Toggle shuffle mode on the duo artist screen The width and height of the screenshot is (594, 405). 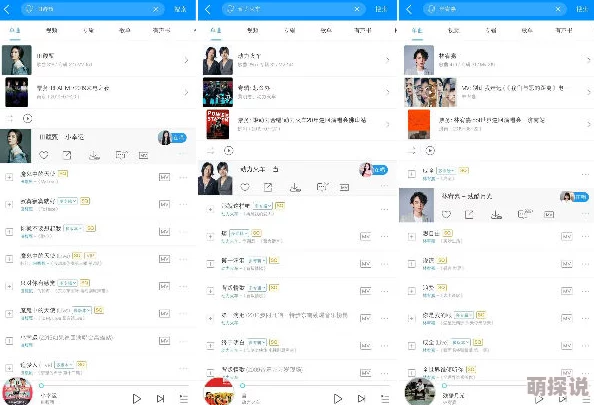tap(211, 151)
